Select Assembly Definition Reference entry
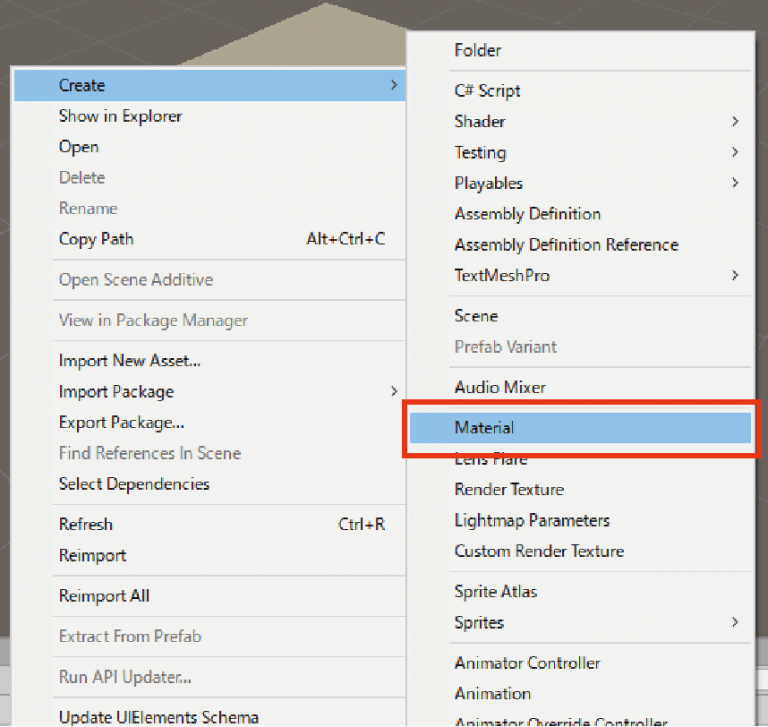This screenshot has width=768, height=727. [x=566, y=245]
